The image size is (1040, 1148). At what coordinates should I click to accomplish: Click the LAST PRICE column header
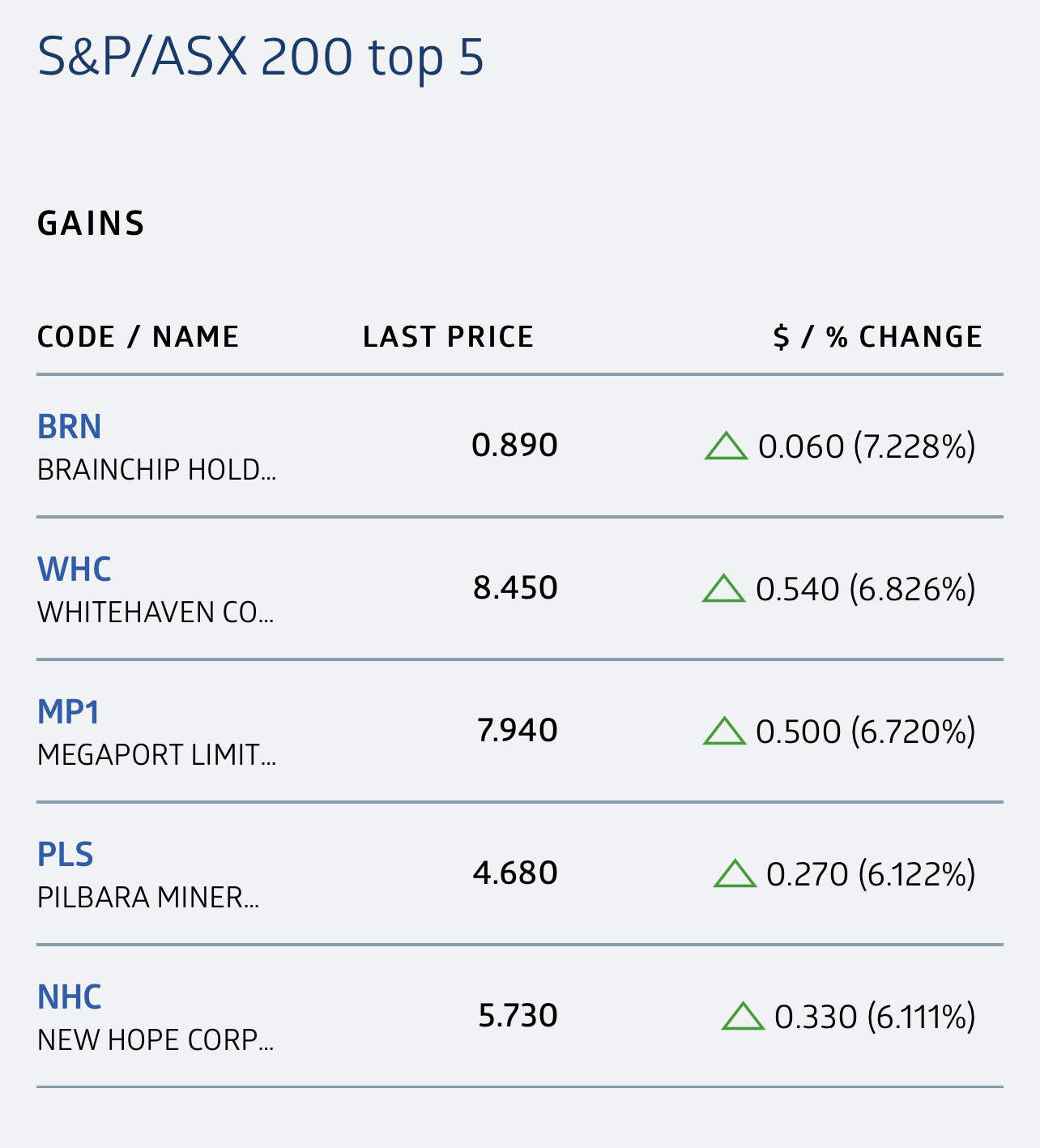[449, 337]
